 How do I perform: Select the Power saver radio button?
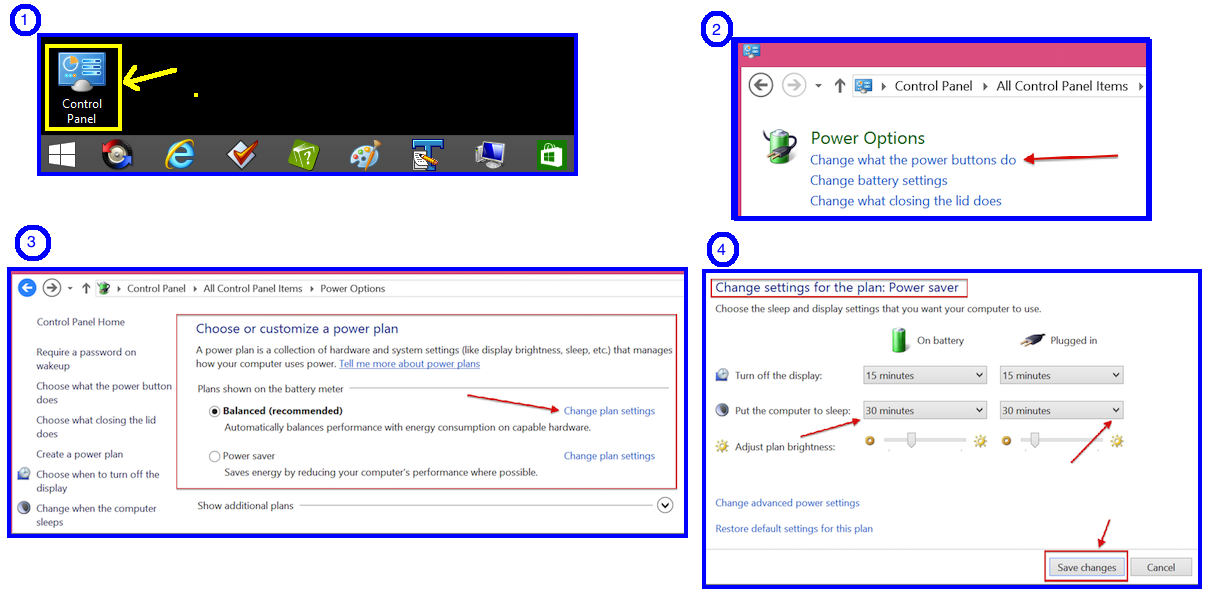(x=214, y=456)
